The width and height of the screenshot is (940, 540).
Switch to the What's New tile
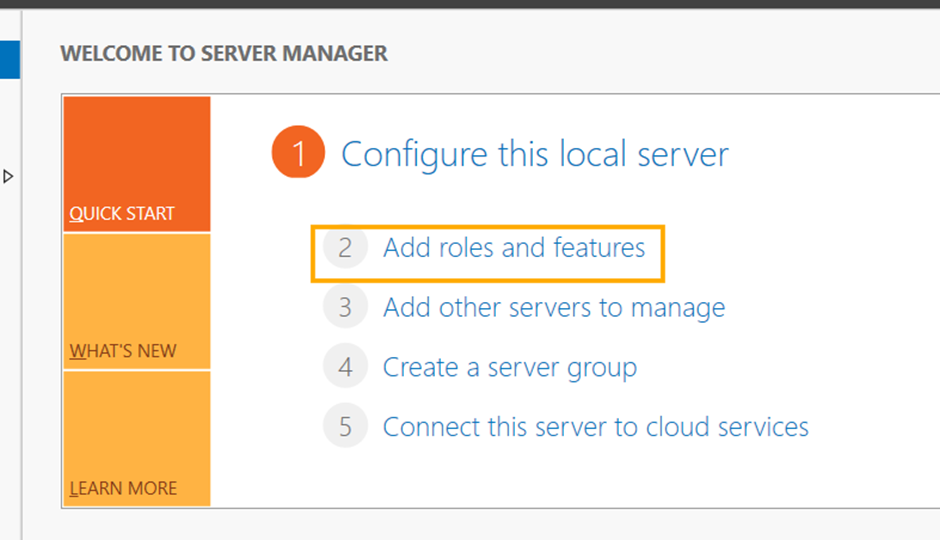(x=137, y=302)
